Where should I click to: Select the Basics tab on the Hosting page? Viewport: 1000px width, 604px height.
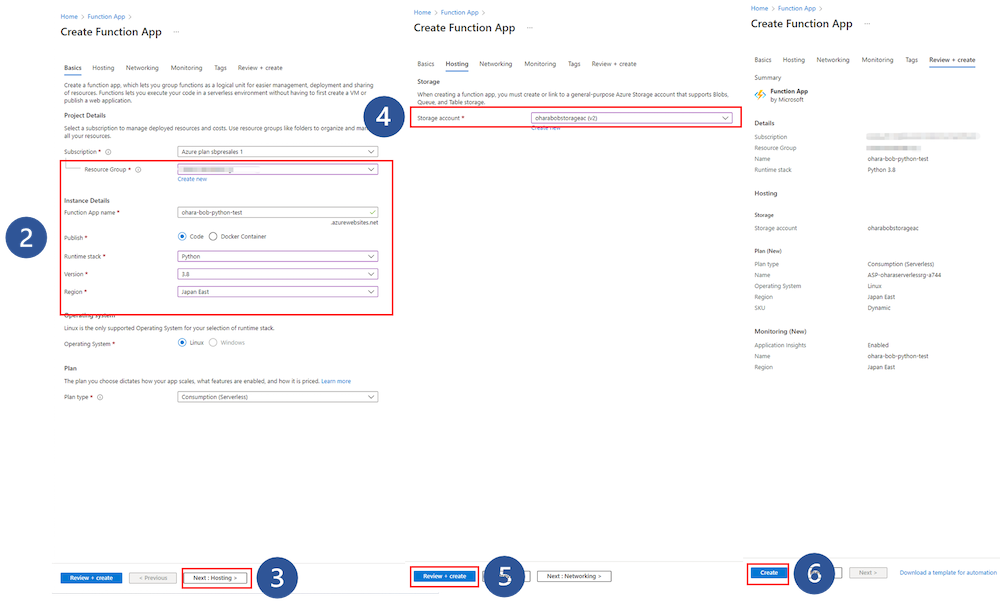pyautogui.click(x=426, y=64)
